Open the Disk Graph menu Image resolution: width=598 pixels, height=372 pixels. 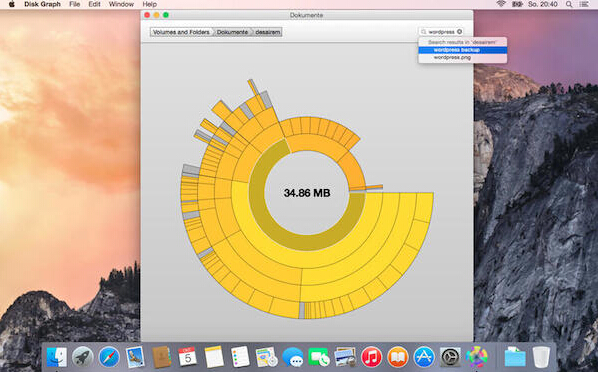pos(42,4)
